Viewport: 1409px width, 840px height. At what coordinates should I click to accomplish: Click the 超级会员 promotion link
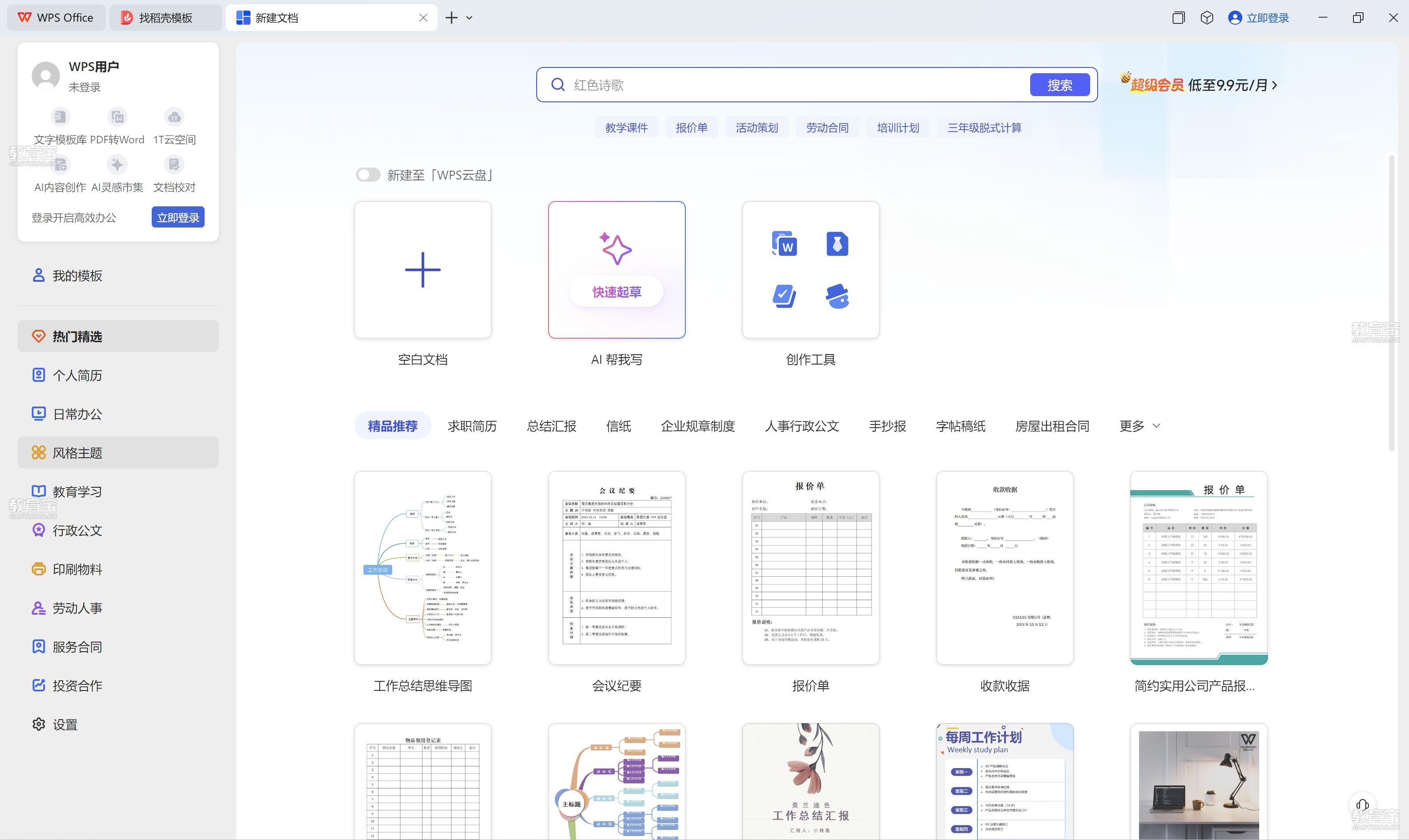tap(1198, 84)
